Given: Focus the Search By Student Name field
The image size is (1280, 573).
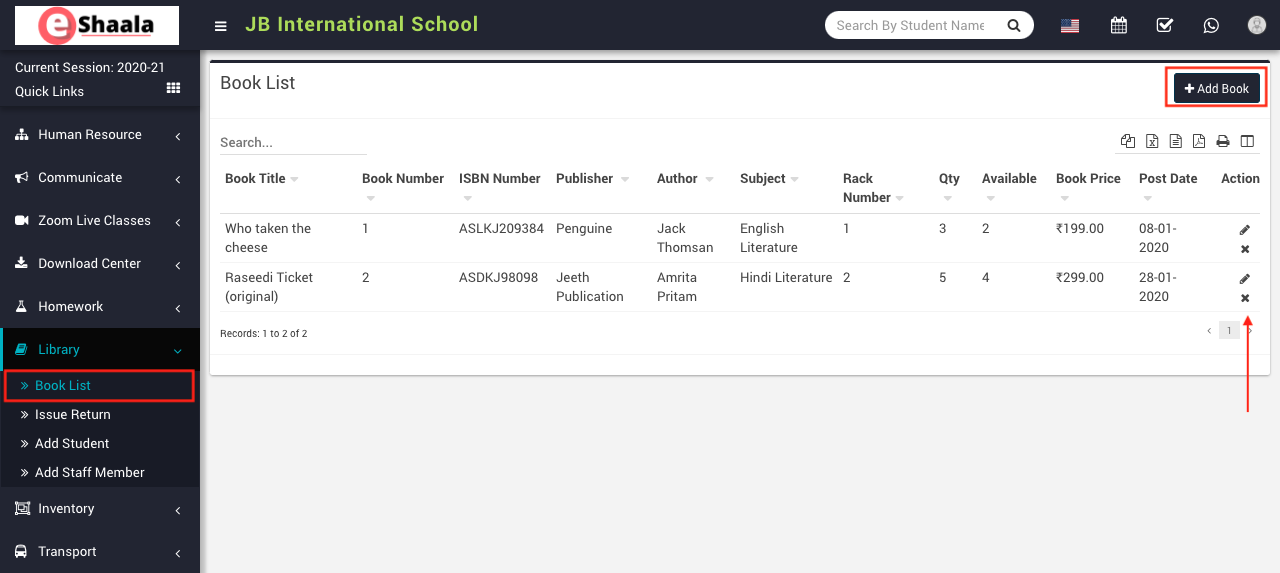Looking at the screenshot, I should click(910, 25).
